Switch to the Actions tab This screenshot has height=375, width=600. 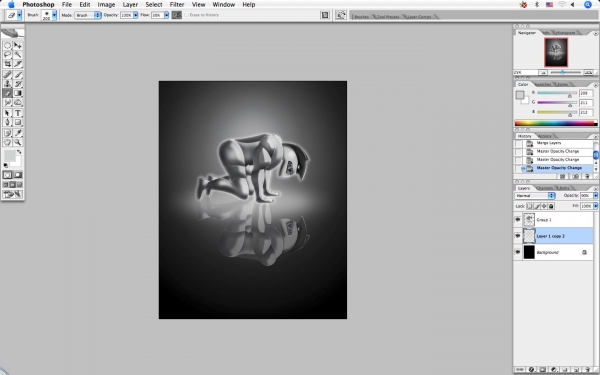[545, 136]
